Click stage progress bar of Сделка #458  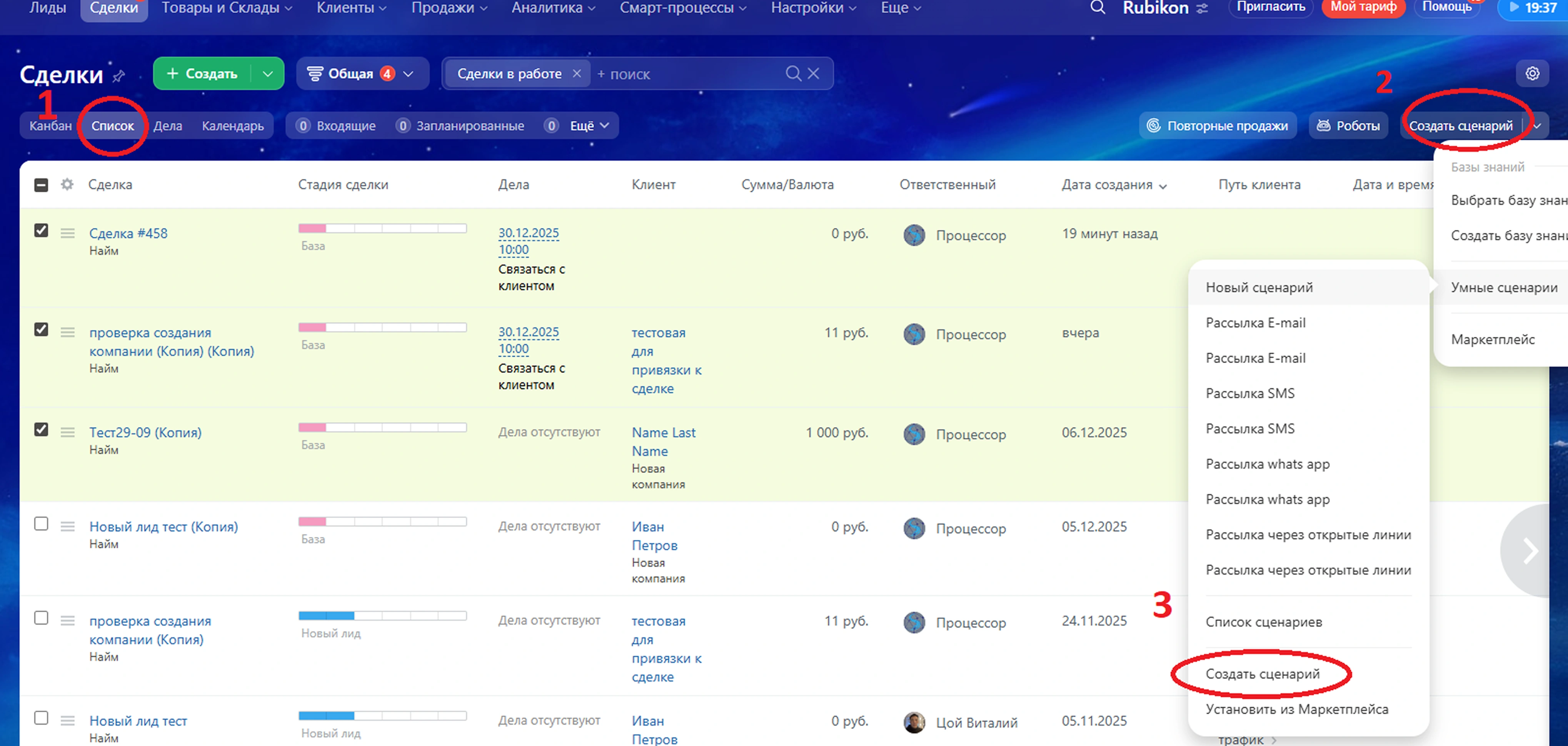pyautogui.click(x=382, y=228)
